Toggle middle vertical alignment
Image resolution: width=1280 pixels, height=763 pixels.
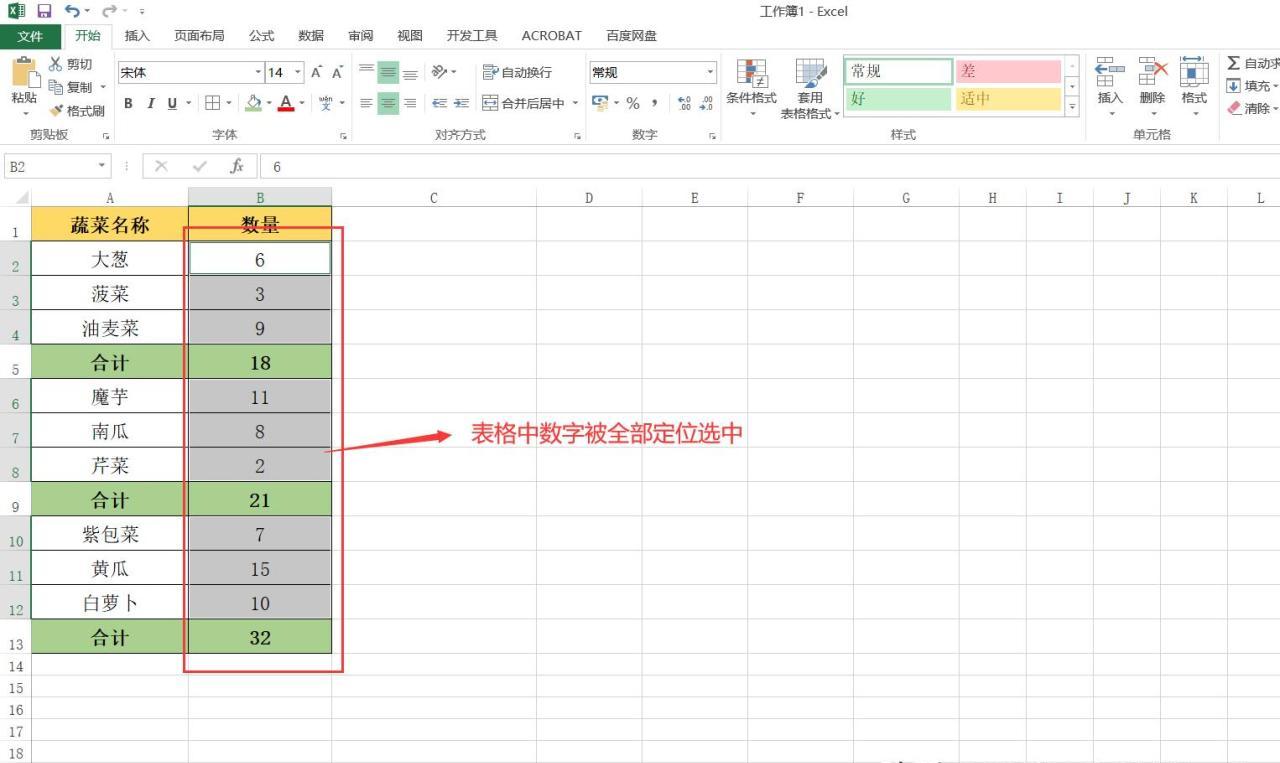click(x=388, y=72)
